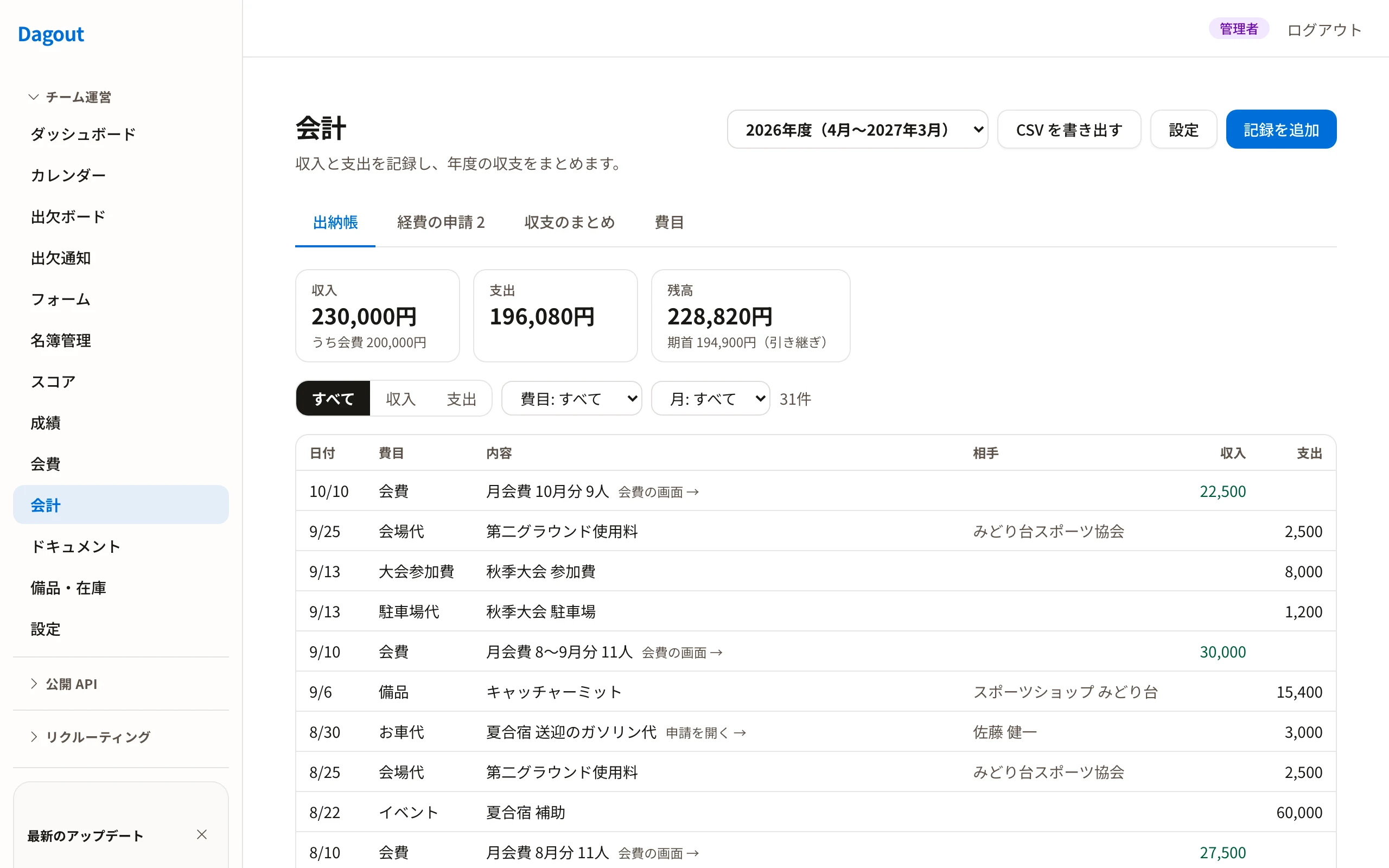Go to カレンダー in sidebar
Screen dimensions: 1389x868
coord(120,176)
